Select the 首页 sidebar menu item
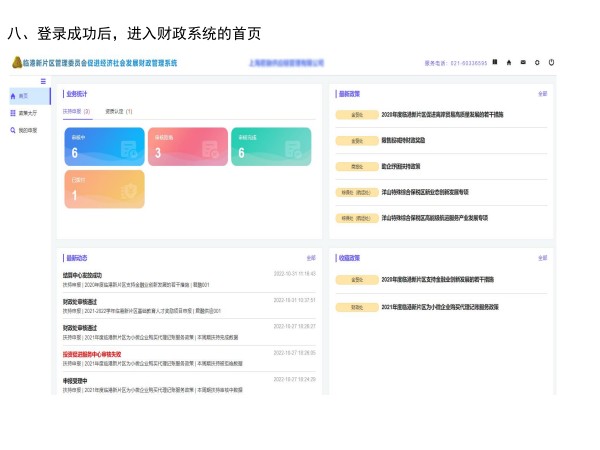This screenshot has width=600, height=450. click(x=30, y=96)
